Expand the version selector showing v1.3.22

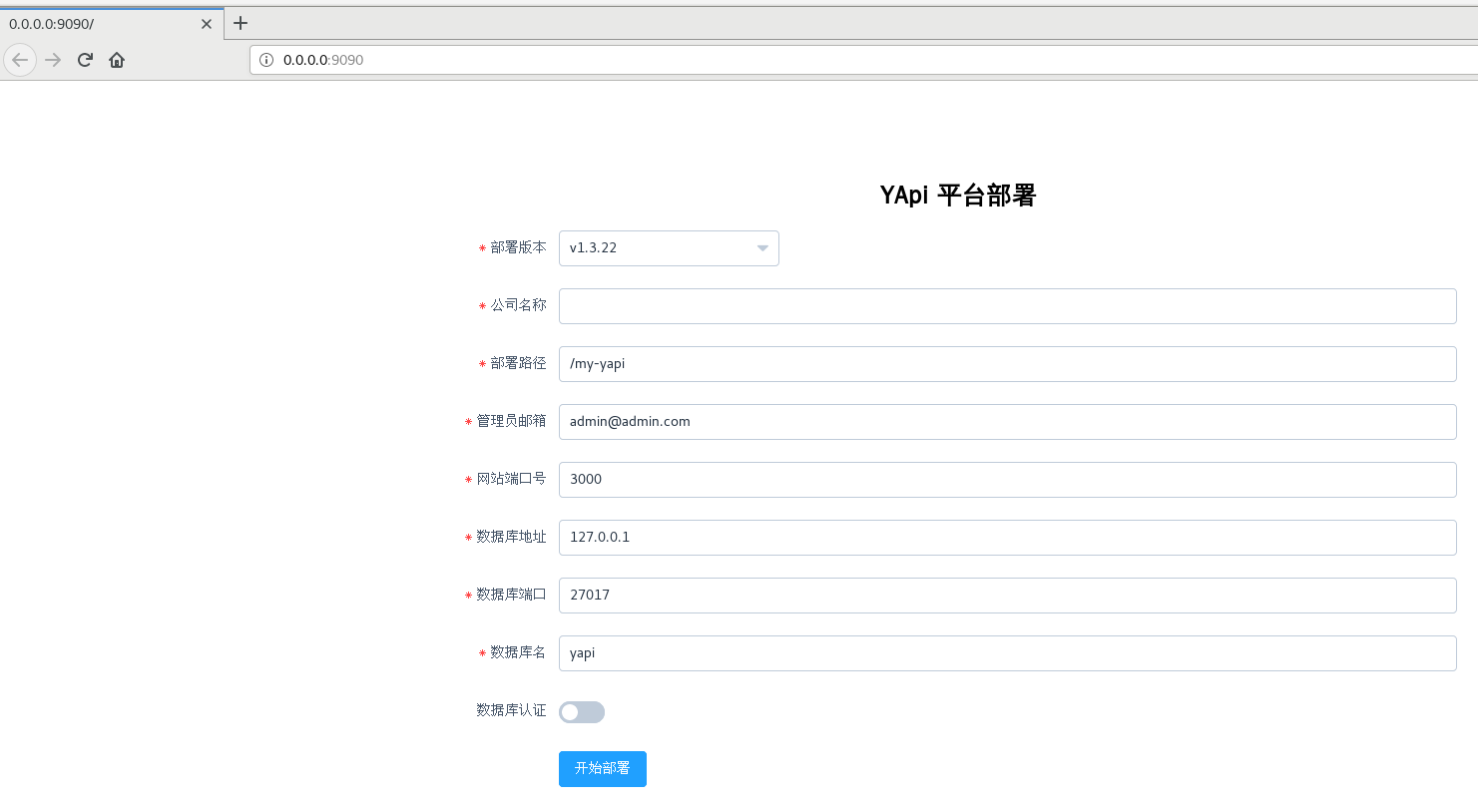tap(669, 248)
